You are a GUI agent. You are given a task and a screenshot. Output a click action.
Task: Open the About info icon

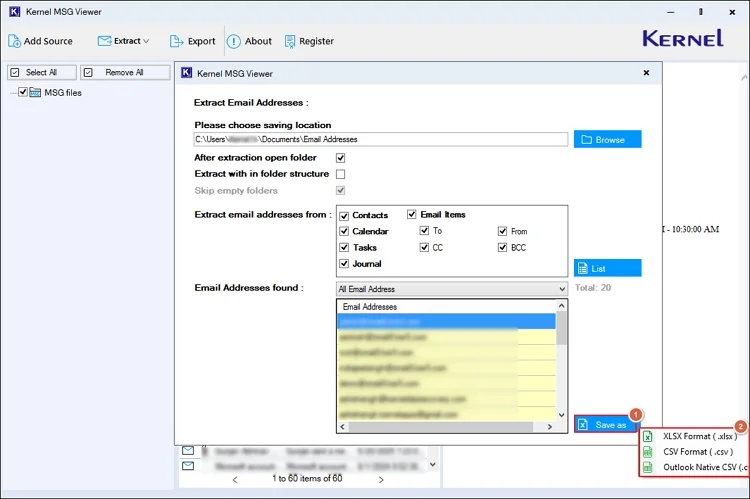coord(233,41)
